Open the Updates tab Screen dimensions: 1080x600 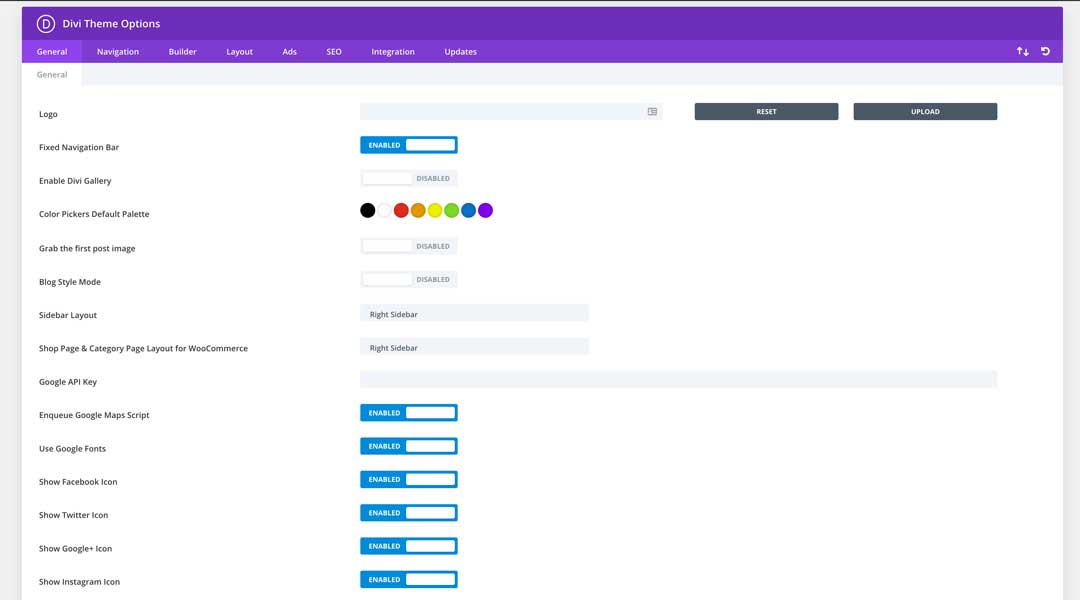(x=460, y=52)
